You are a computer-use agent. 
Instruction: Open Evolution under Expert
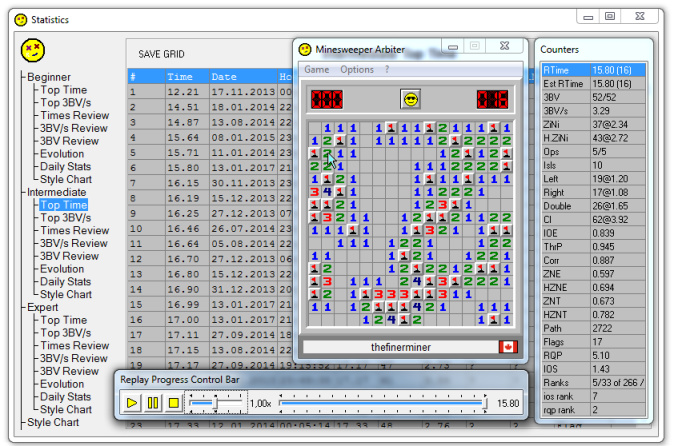(x=62, y=384)
